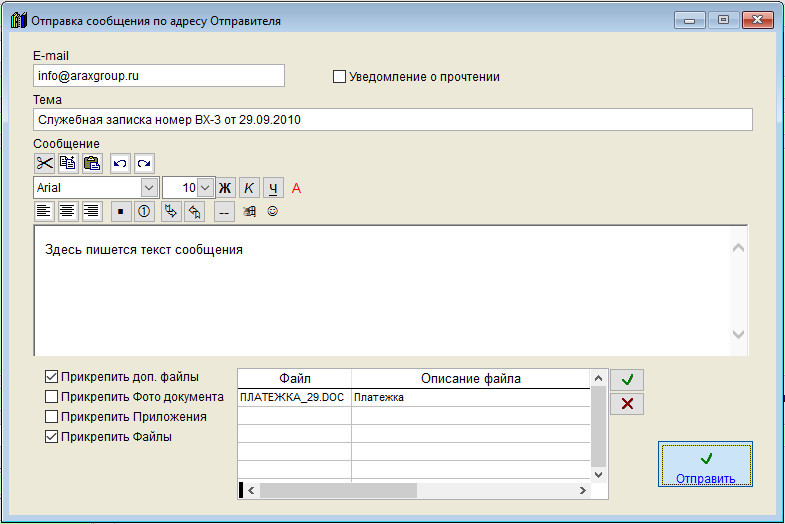Check Прикрепить Приложения option
The height and width of the screenshot is (524, 785).
51,417
